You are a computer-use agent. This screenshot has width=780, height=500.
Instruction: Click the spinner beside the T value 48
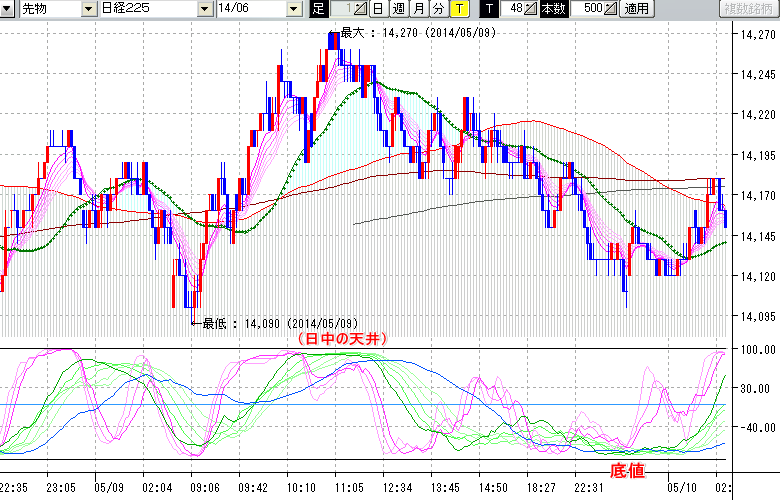(x=531, y=9)
